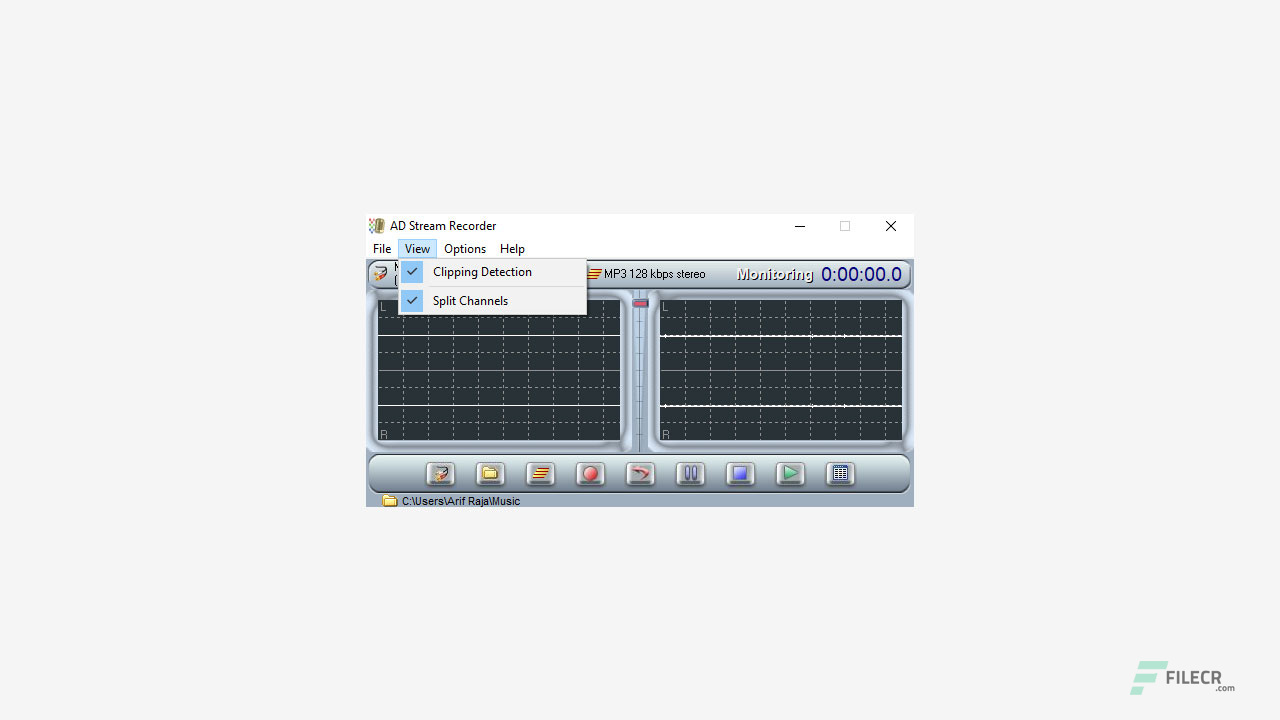Click the 0:00:00.0 timer display
1280x720 pixels.
(x=861, y=274)
